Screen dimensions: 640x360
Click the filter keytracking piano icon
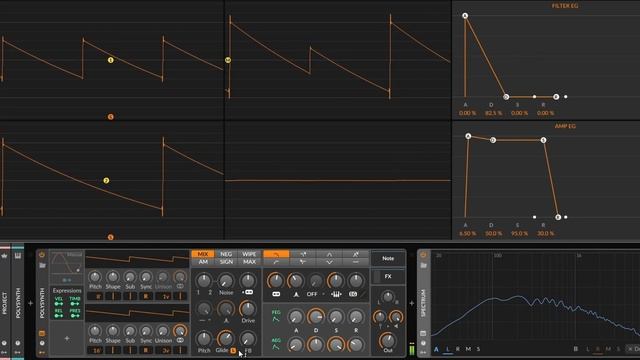336,294
